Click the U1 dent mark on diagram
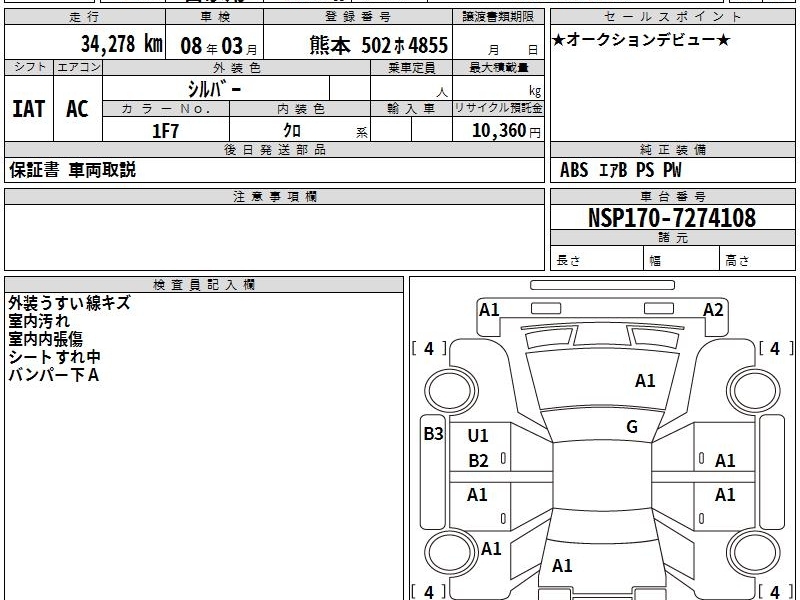 point(478,436)
